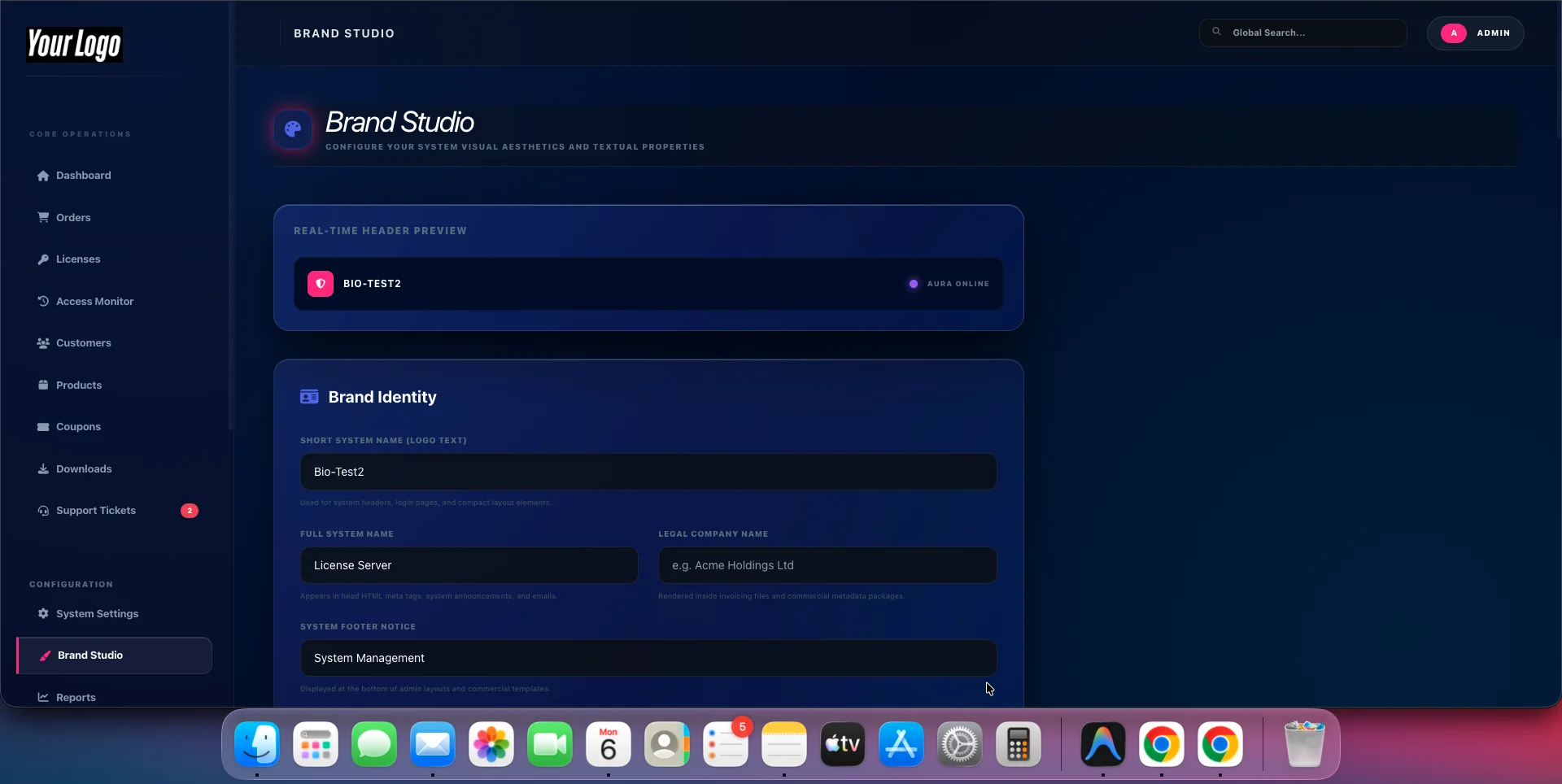Open the ADMIN user menu button
The width and height of the screenshot is (1562, 784).
point(1475,33)
